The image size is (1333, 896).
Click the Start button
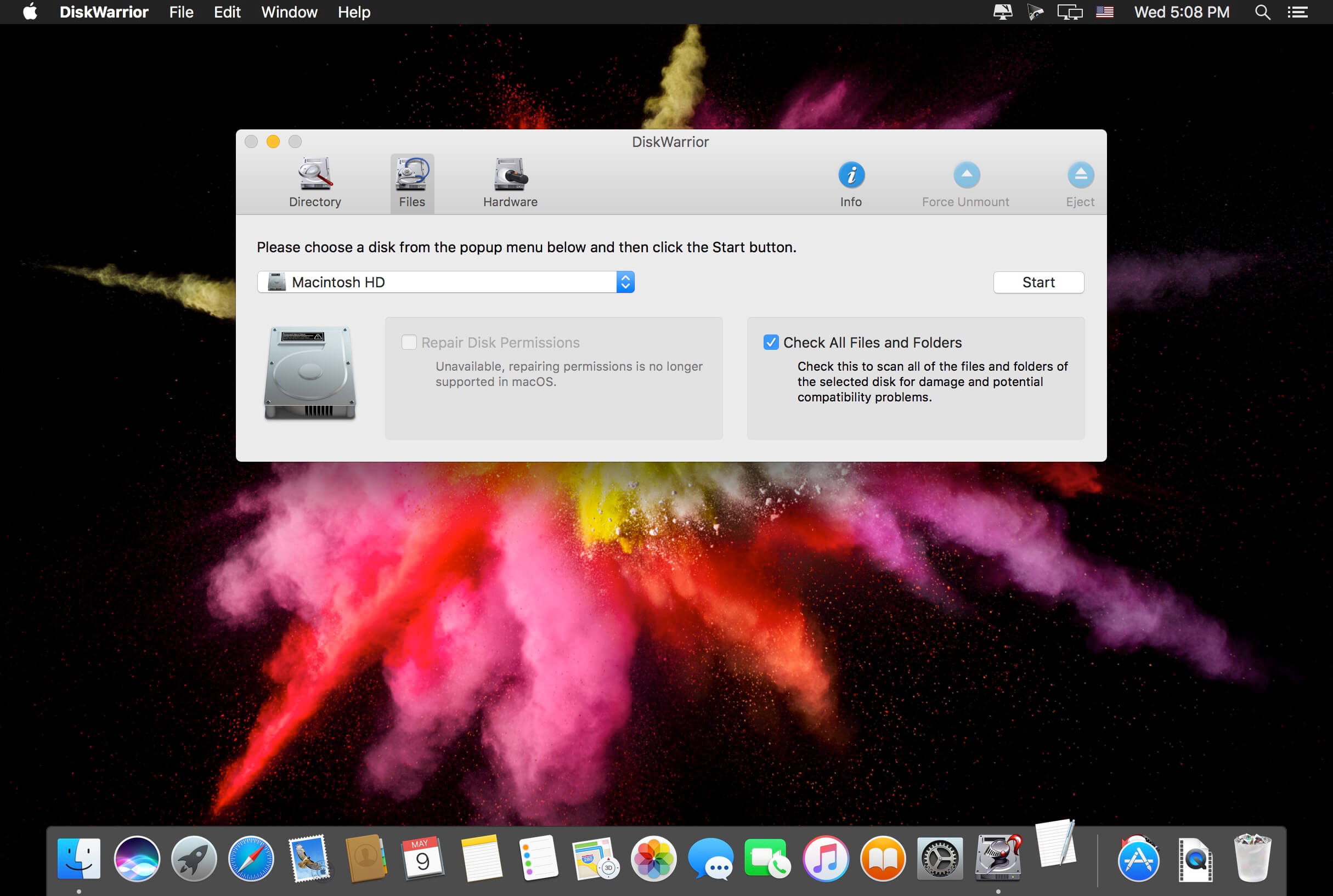pyautogui.click(x=1038, y=282)
